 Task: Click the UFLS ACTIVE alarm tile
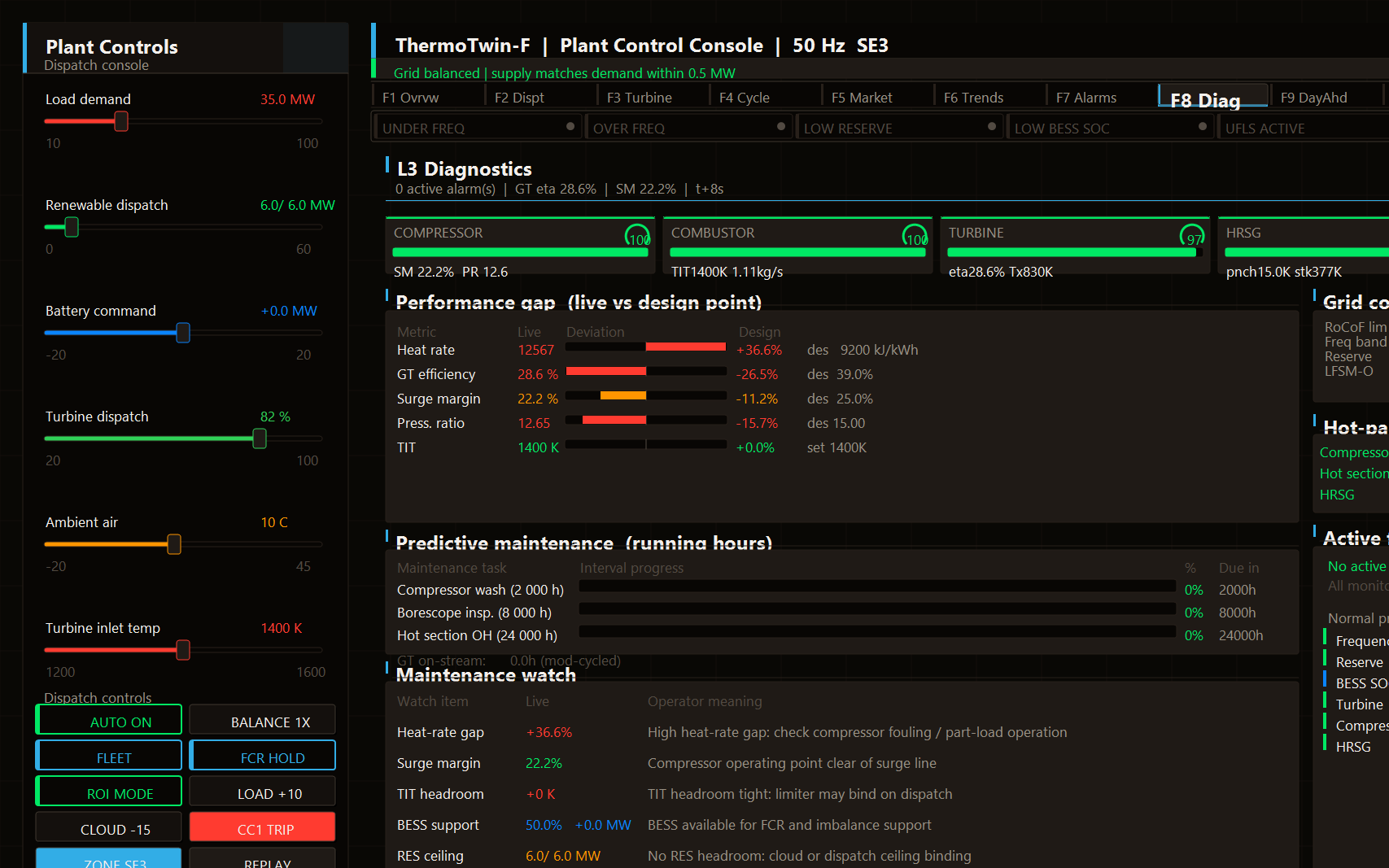point(1303,127)
